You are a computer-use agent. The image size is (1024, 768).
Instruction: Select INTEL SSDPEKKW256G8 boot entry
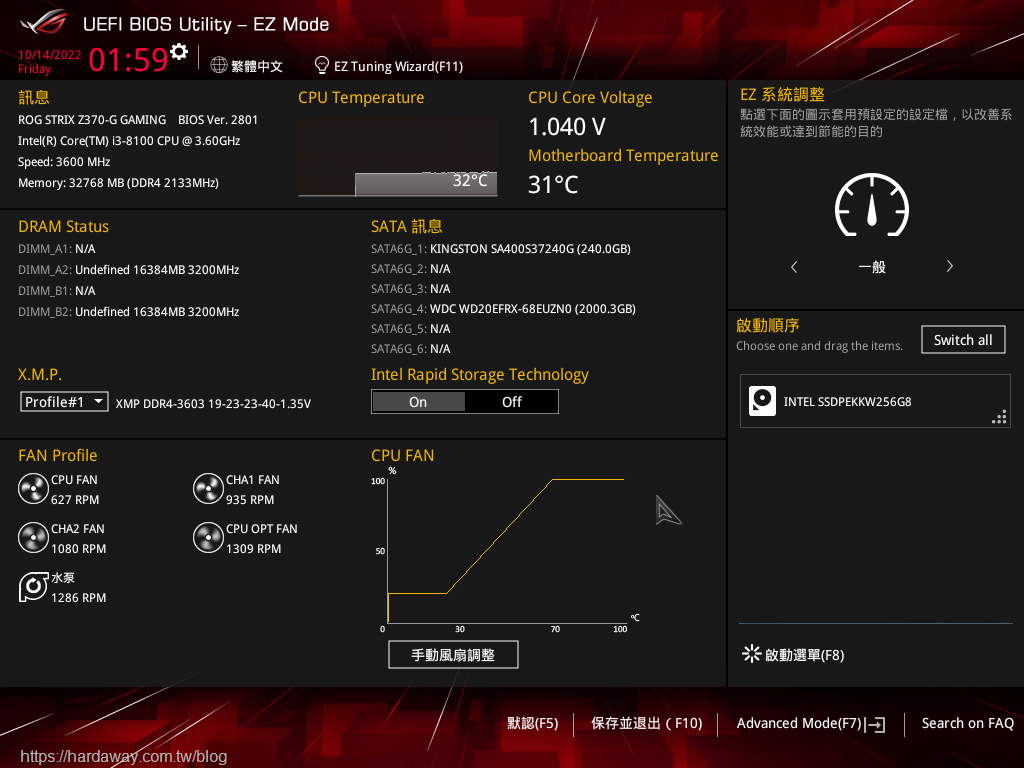875,401
